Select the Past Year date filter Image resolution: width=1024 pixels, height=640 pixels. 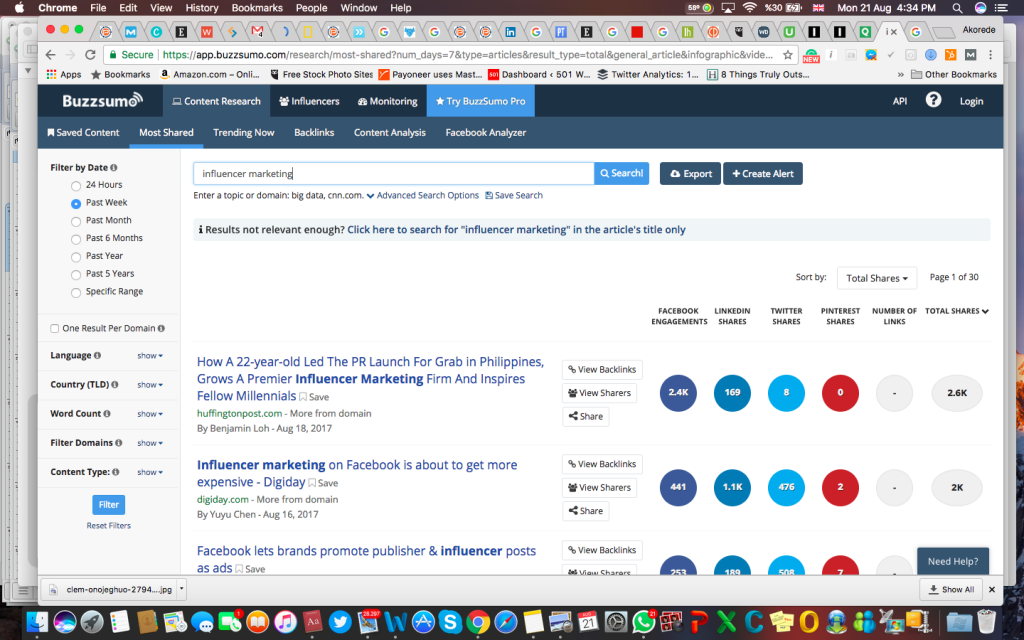tap(76, 257)
